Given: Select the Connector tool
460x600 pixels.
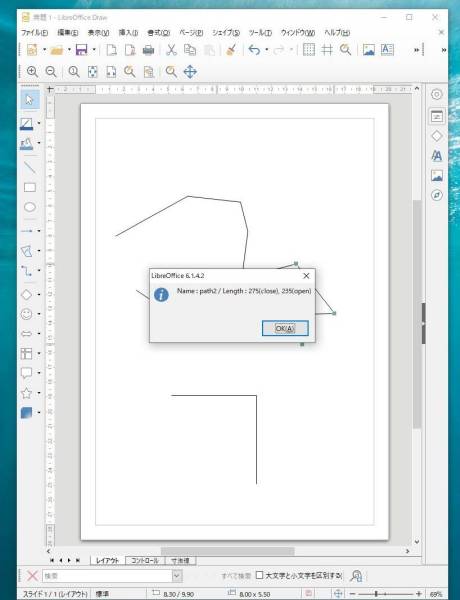Looking at the screenshot, I should click(x=26, y=271).
